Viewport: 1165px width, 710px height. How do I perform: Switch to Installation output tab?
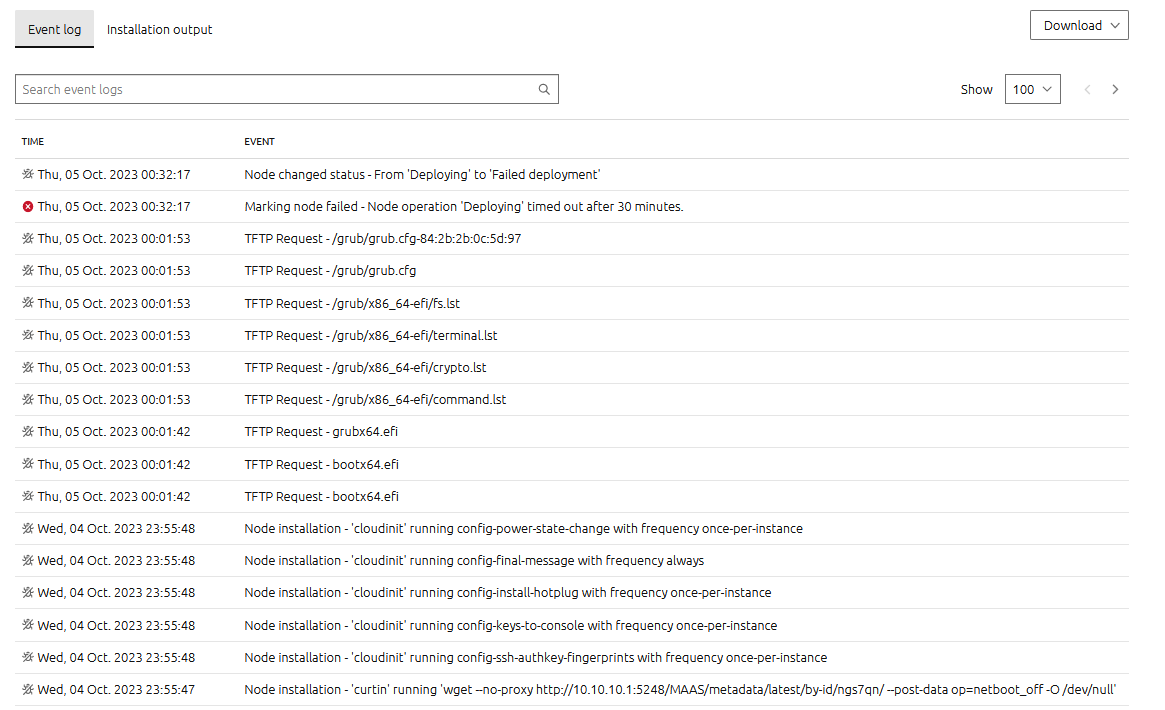coord(160,30)
